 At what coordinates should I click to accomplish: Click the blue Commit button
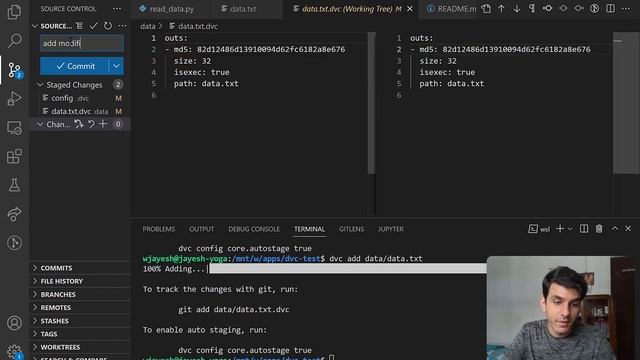75,66
